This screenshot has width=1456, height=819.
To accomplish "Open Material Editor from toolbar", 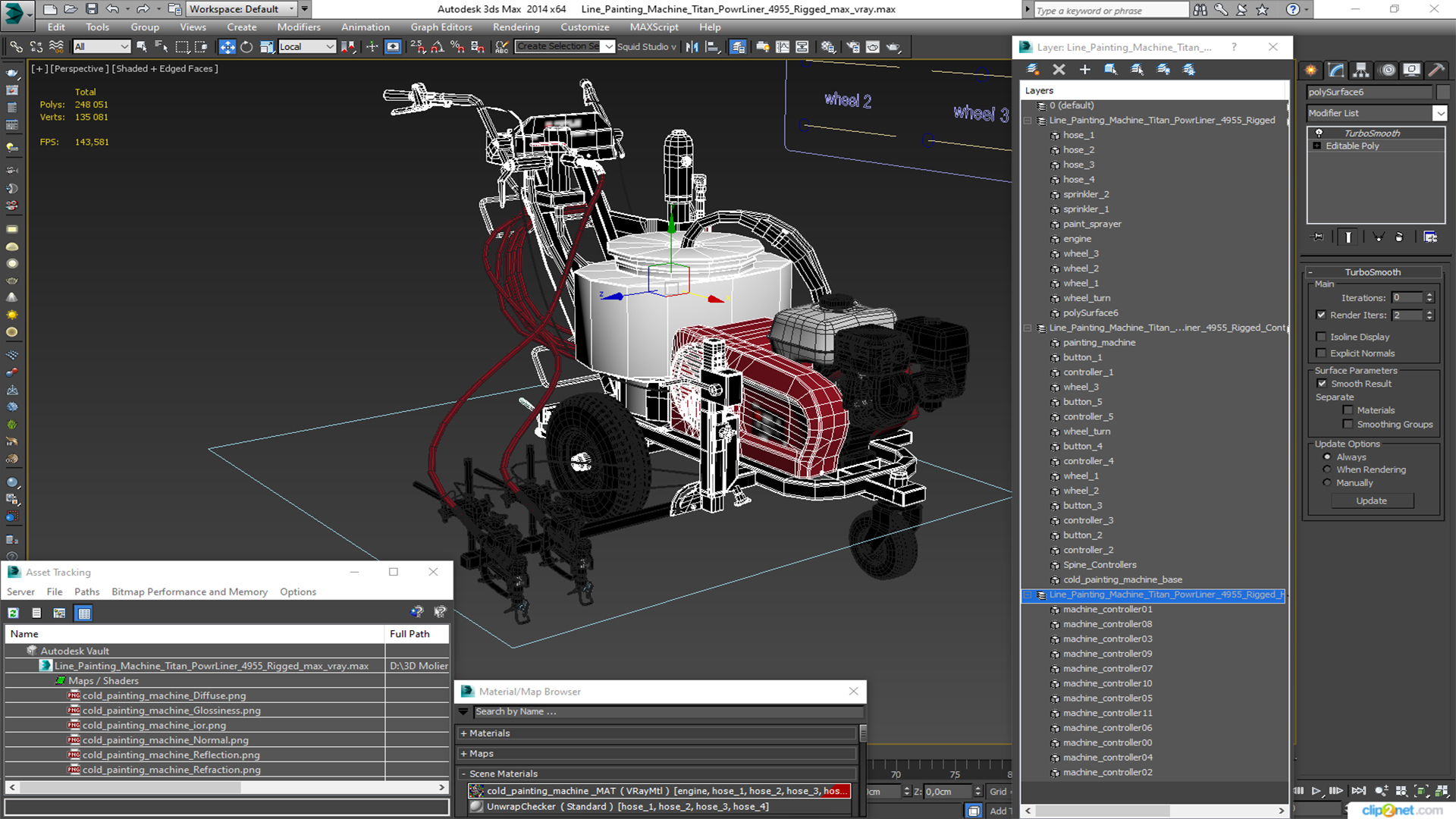I will point(828,47).
